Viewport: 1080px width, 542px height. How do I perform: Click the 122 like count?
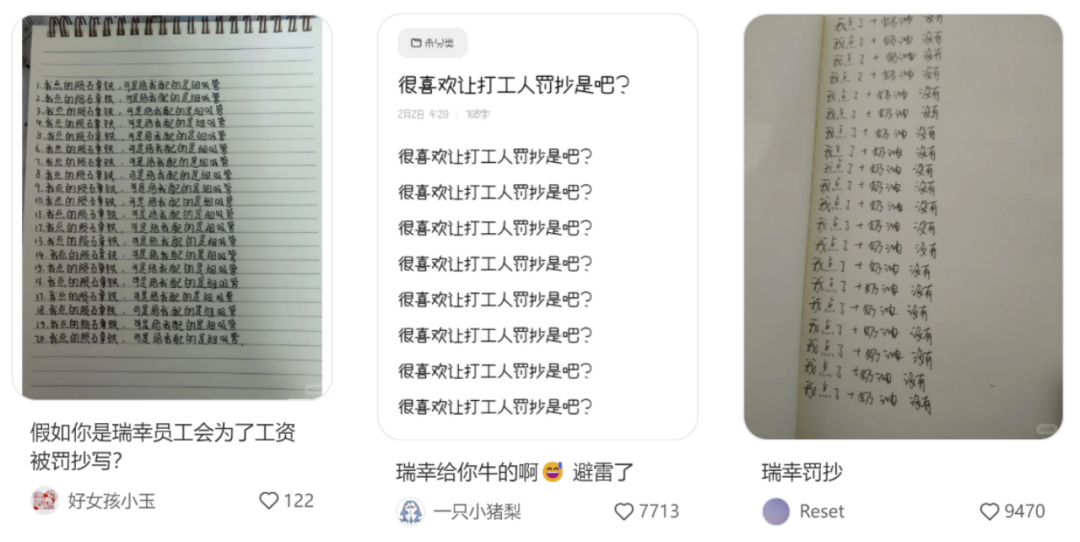[298, 501]
